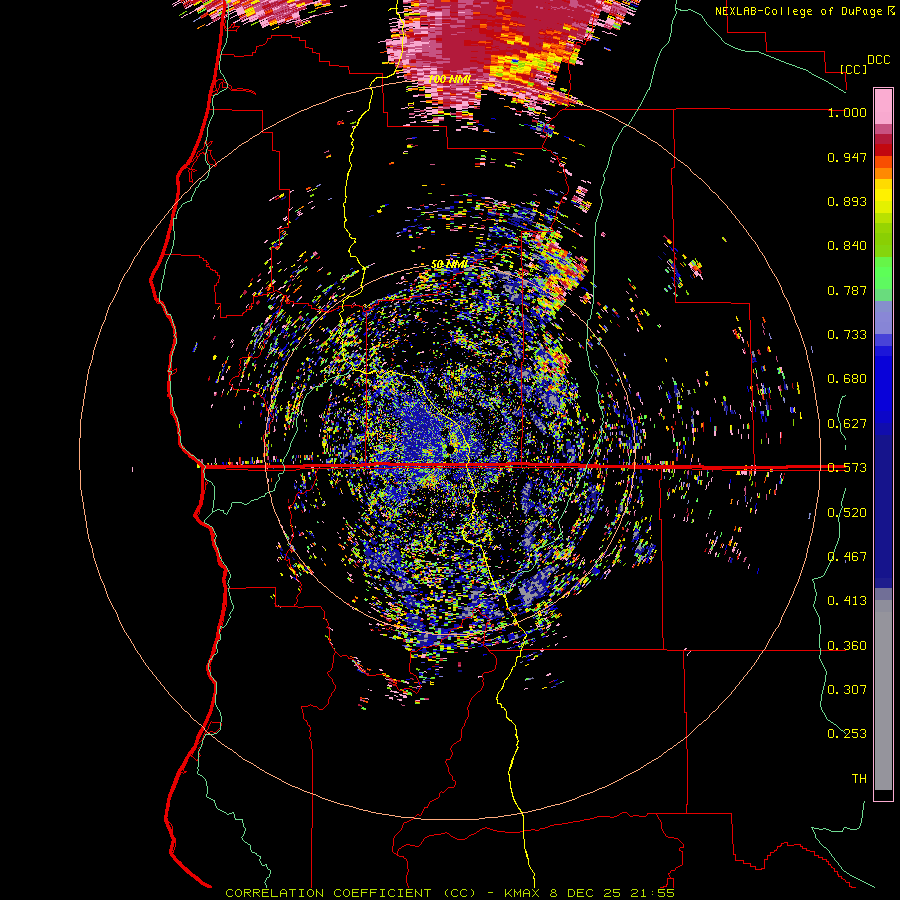
Task: Click the 0.573 legend value
Action: tap(847, 468)
